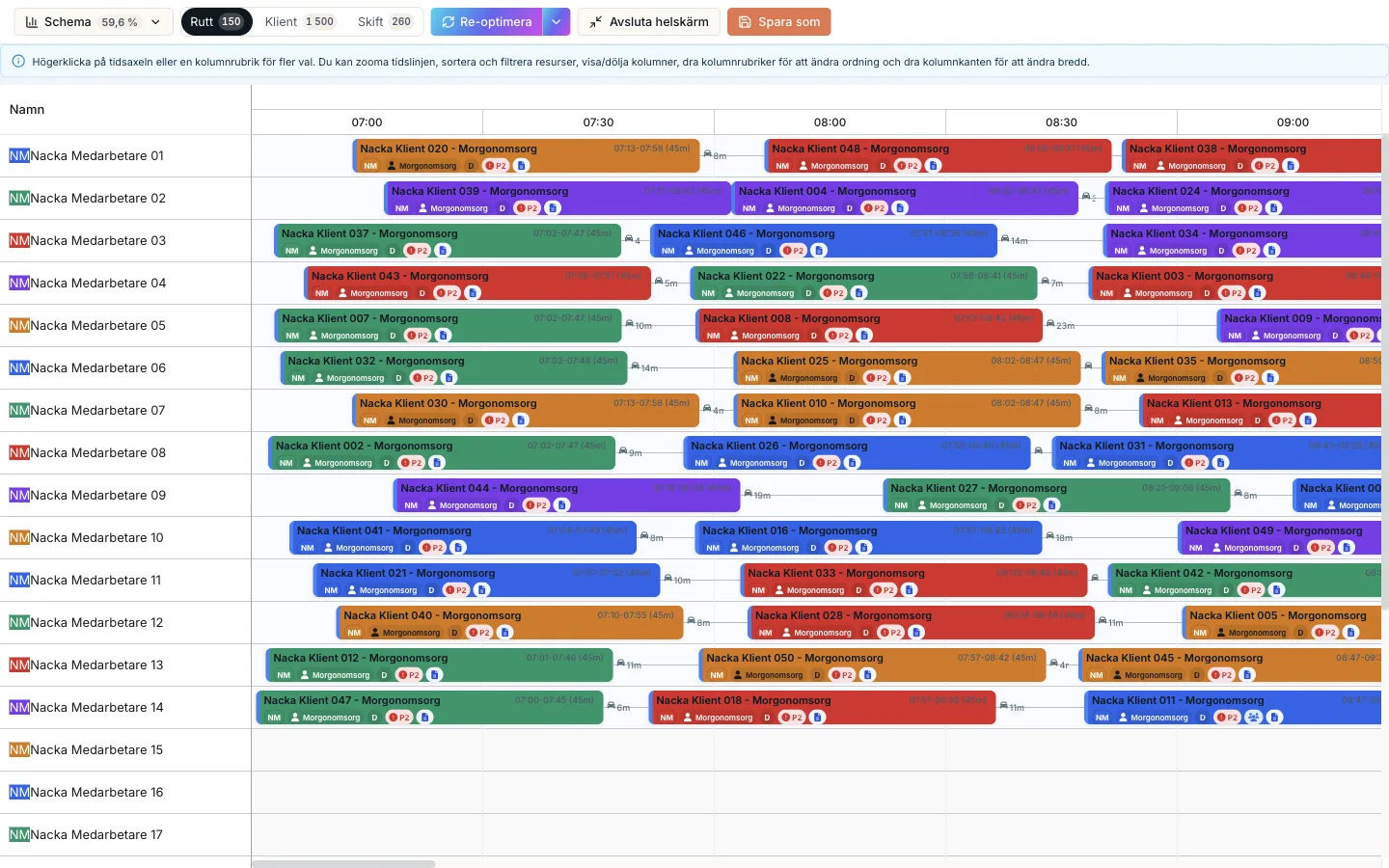The image size is (1389, 868).
Task: Select the Rutt 150 tab
Action: pos(217,21)
